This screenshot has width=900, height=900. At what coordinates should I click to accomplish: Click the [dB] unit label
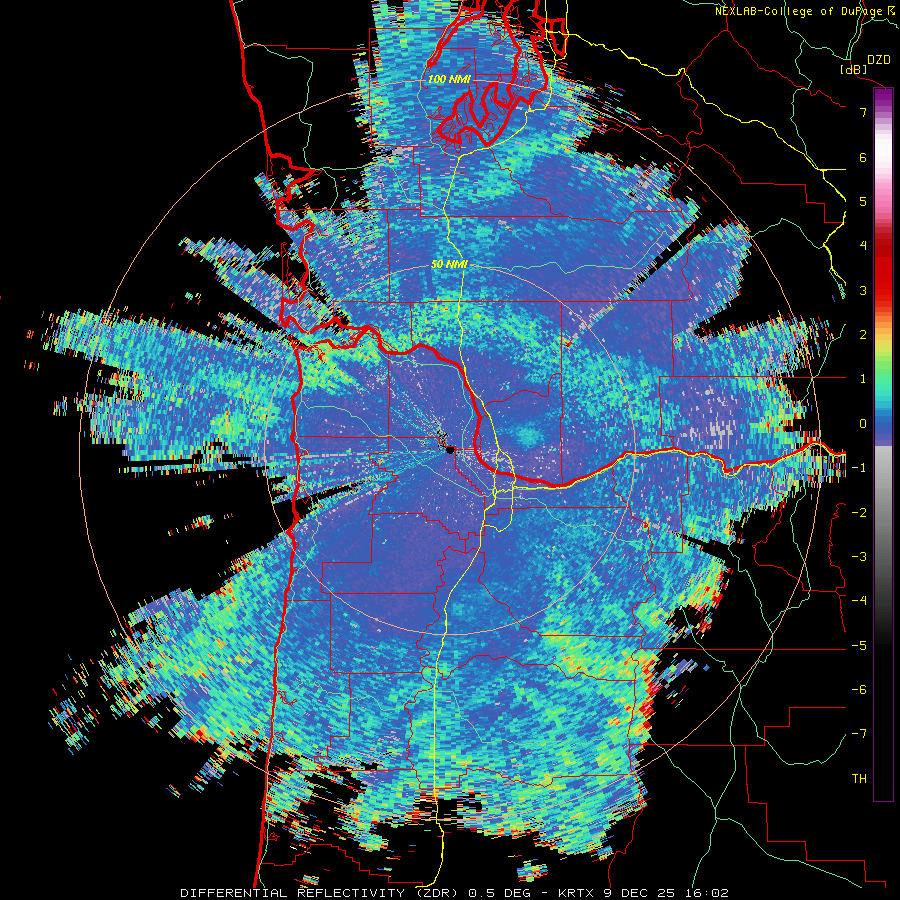coord(854,69)
